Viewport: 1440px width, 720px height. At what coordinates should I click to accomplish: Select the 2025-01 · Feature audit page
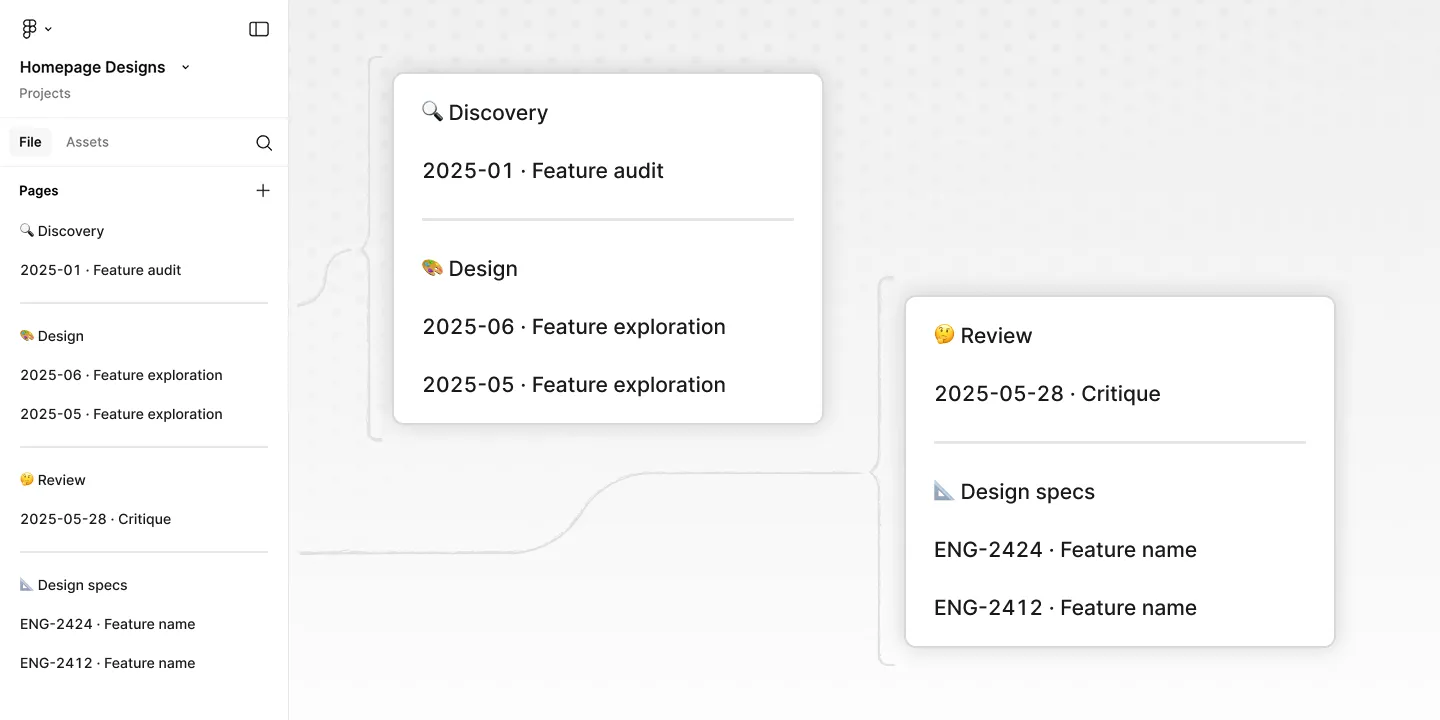pyautogui.click(x=100, y=270)
